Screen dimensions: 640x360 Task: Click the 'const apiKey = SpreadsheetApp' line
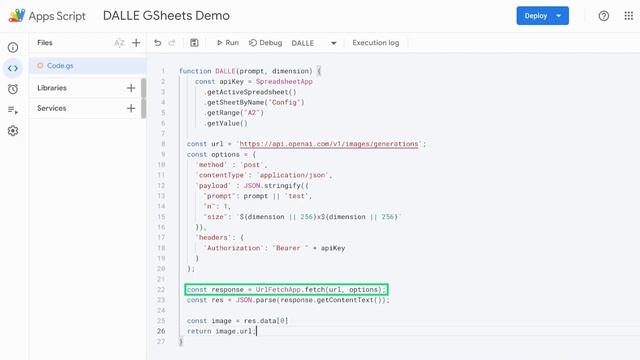tap(253, 82)
